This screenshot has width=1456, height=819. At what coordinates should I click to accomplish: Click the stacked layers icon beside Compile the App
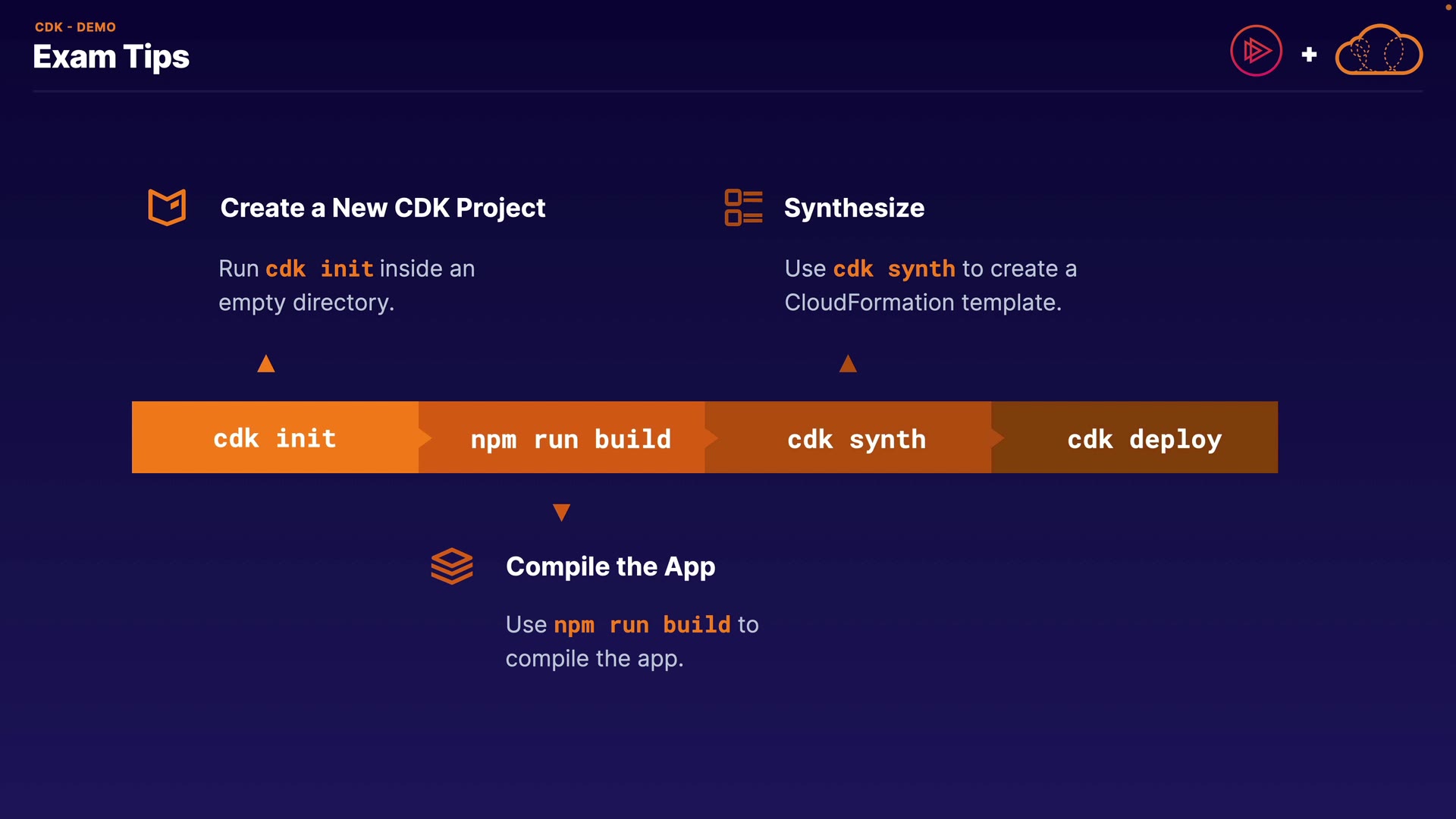pos(452,566)
